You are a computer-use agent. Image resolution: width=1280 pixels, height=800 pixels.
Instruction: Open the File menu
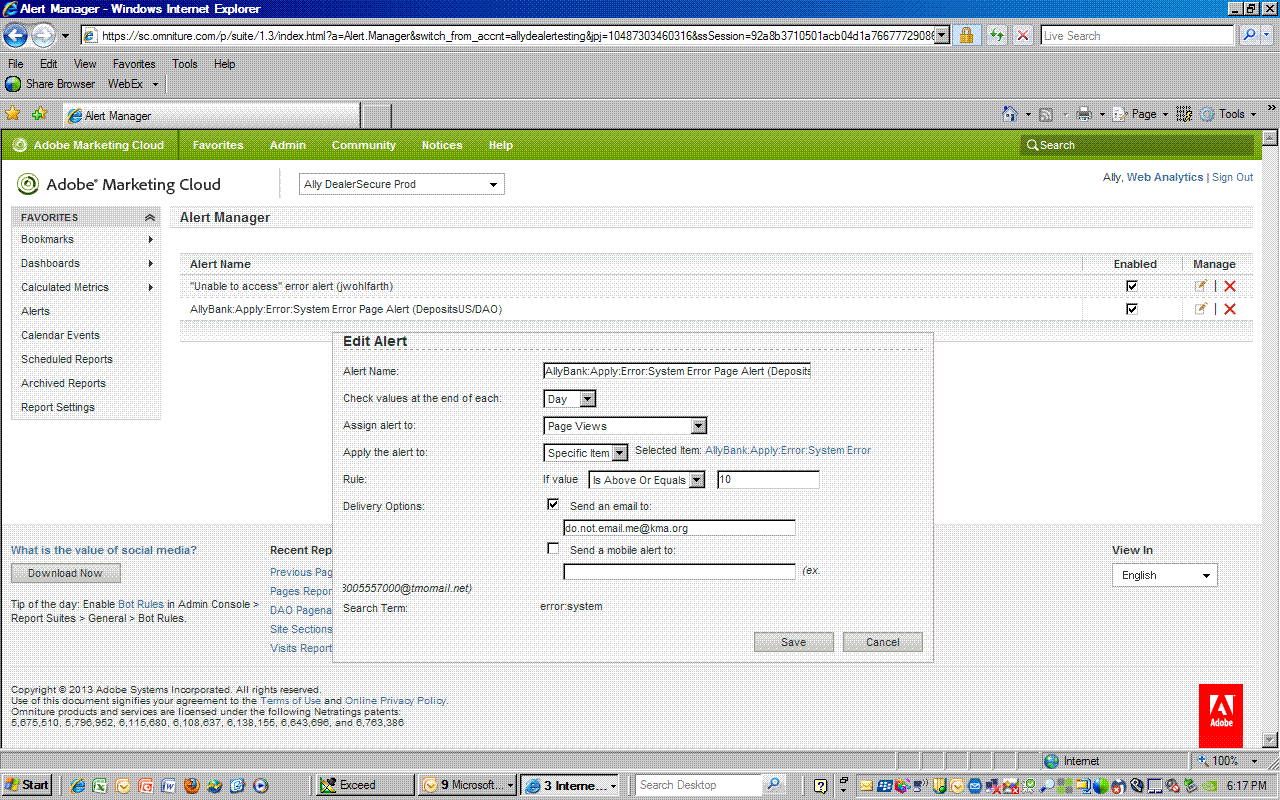pos(16,64)
